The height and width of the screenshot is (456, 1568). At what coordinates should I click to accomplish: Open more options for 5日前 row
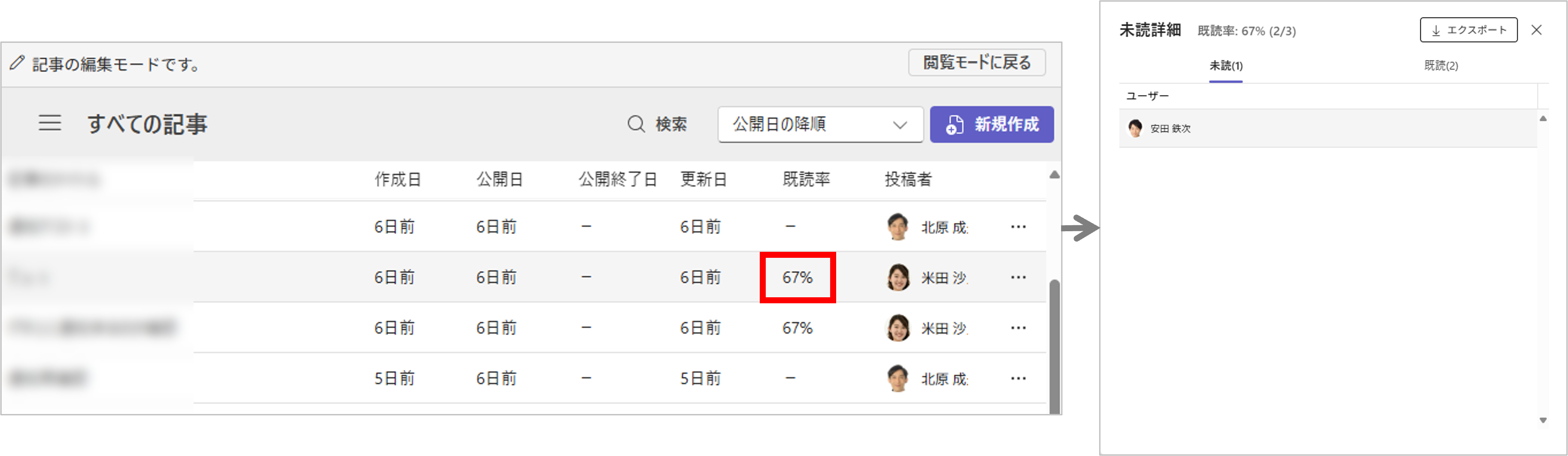tap(1018, 378)
